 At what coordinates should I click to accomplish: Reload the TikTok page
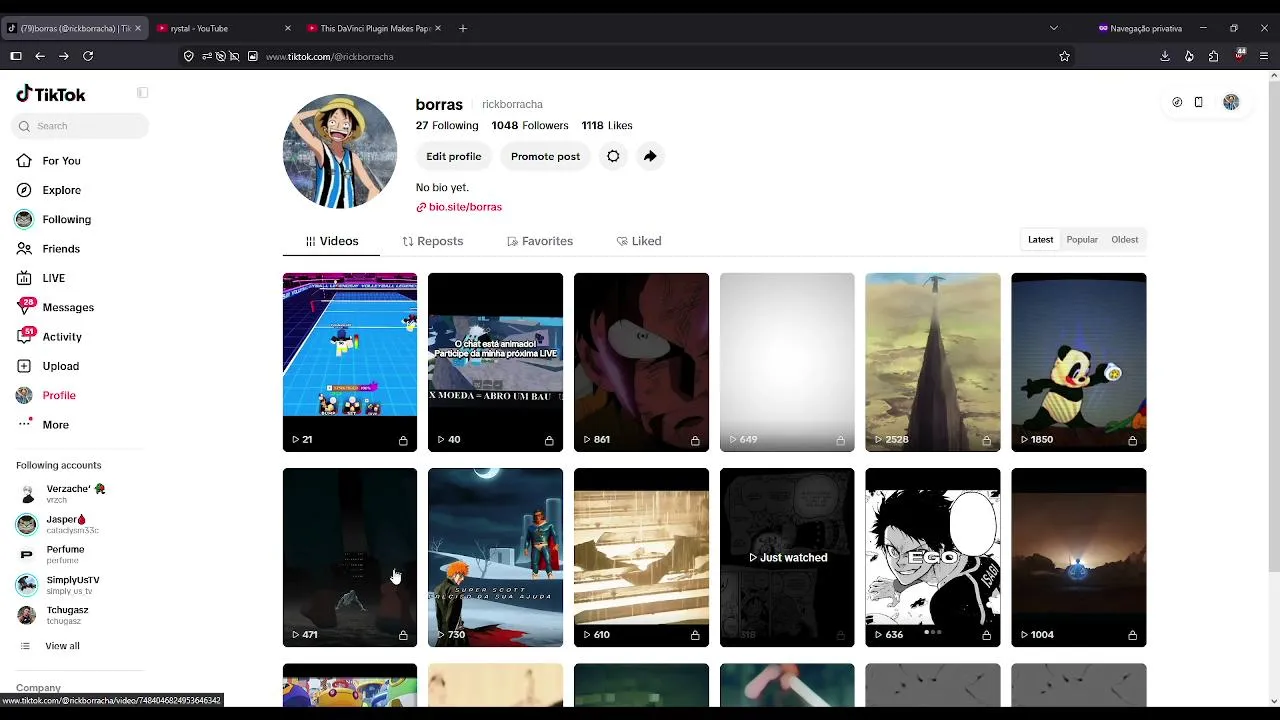88,56
